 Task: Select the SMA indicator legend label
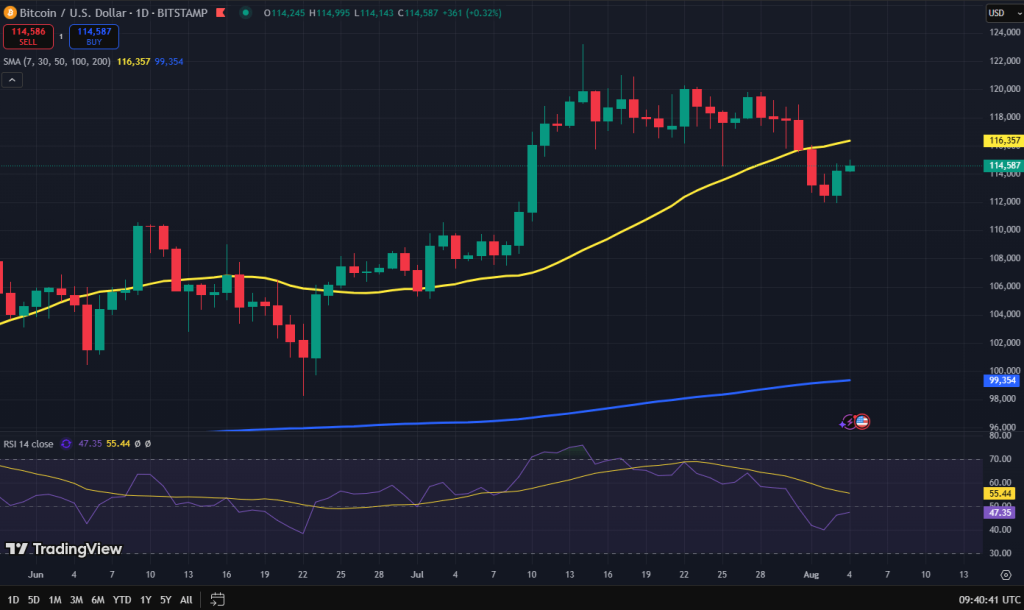click(57, 61)
